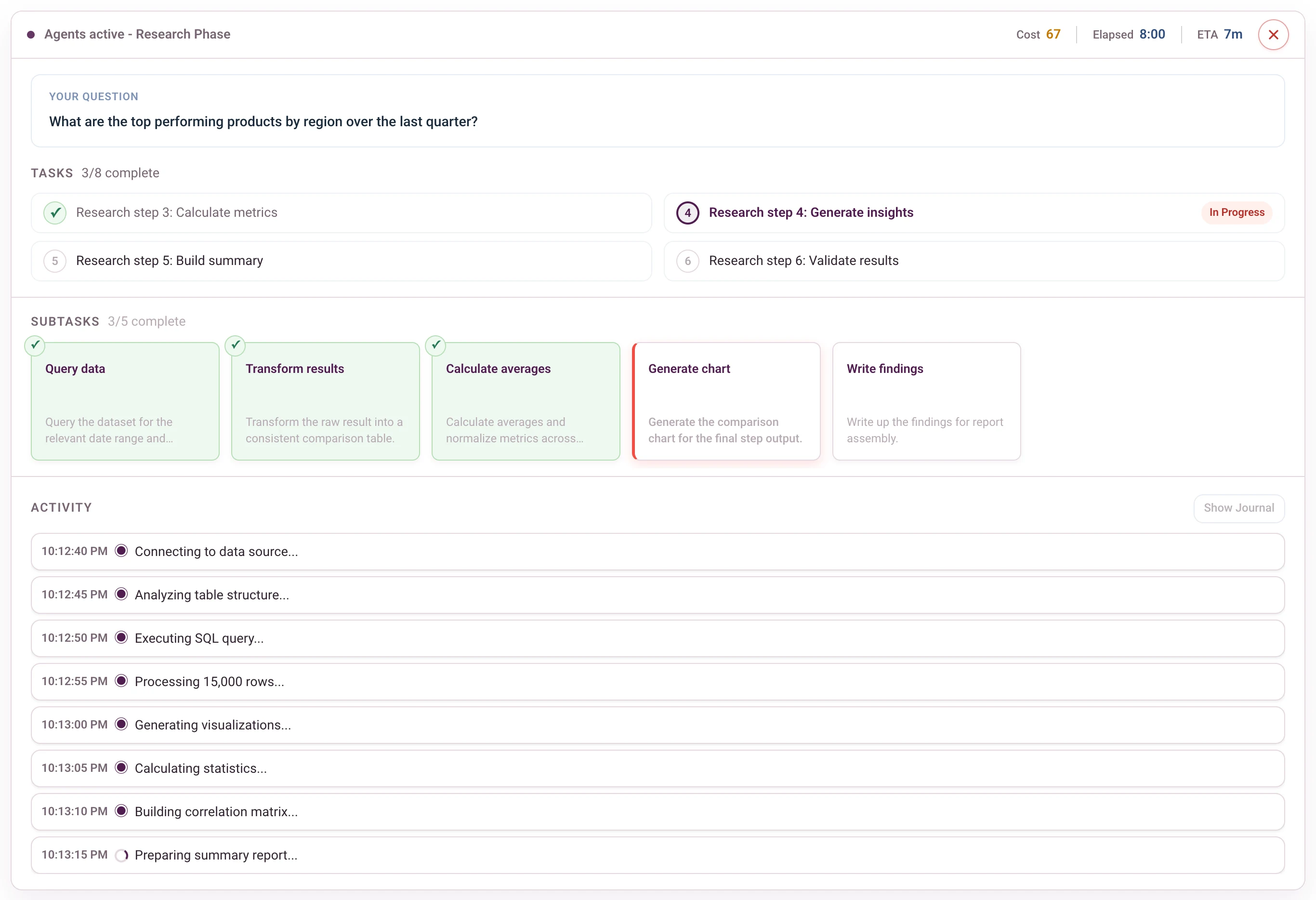The width and height of the screenshot is (1316, 900).
Task: Open the Transform results subtask card
Action: click(x=326, y=401)
